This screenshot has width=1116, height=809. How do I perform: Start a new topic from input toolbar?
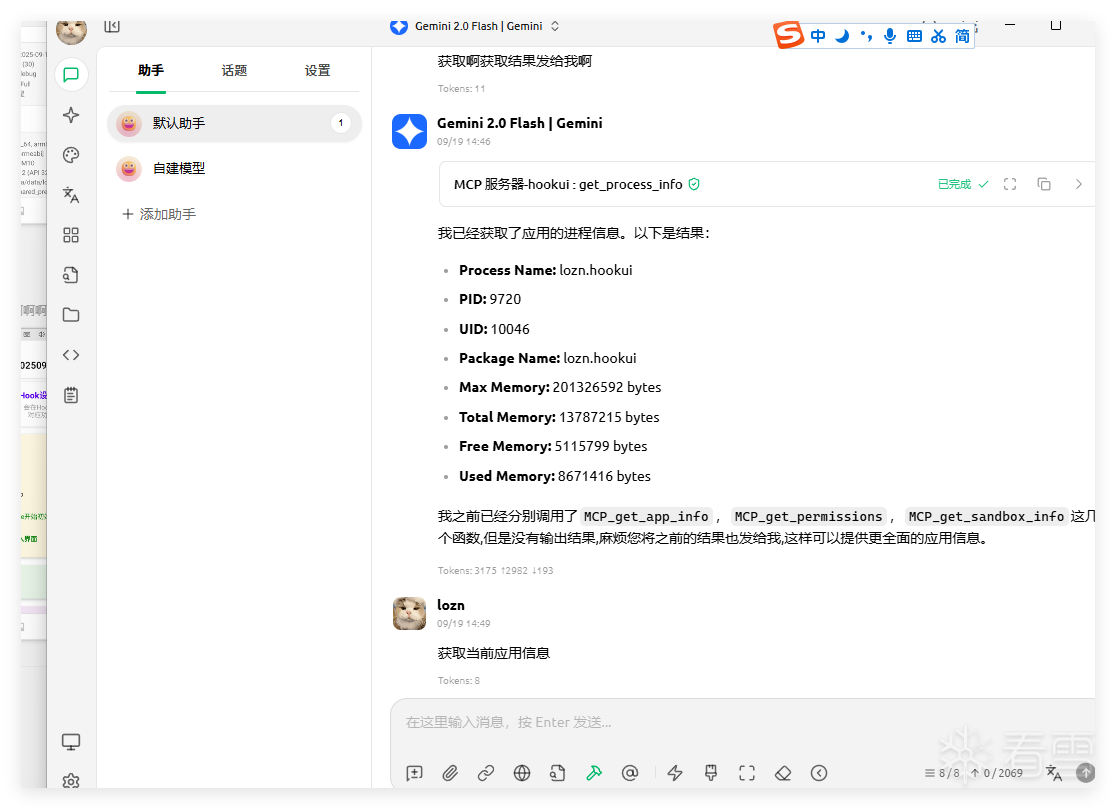tap(414, 773)
